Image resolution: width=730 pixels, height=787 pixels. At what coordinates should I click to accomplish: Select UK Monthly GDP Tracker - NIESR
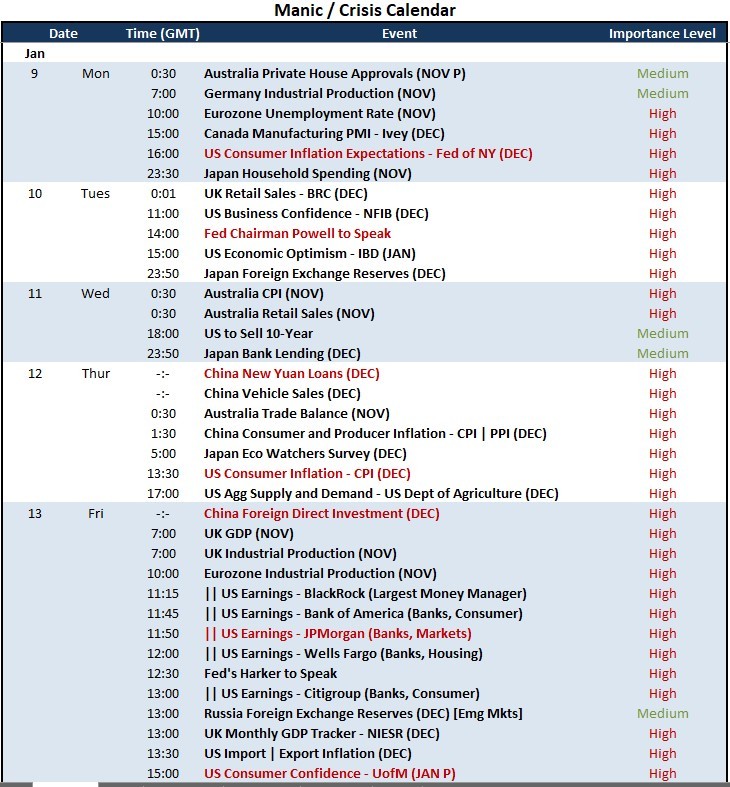(322, 734)
